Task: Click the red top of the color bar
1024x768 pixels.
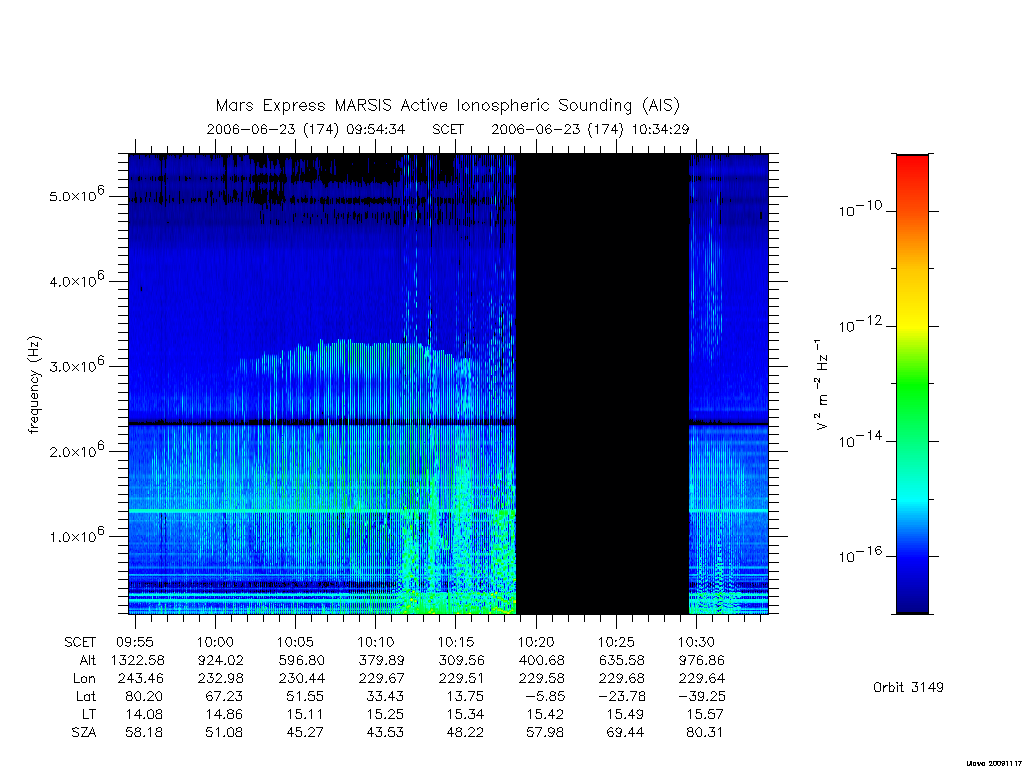Action: tap(912, 163)
